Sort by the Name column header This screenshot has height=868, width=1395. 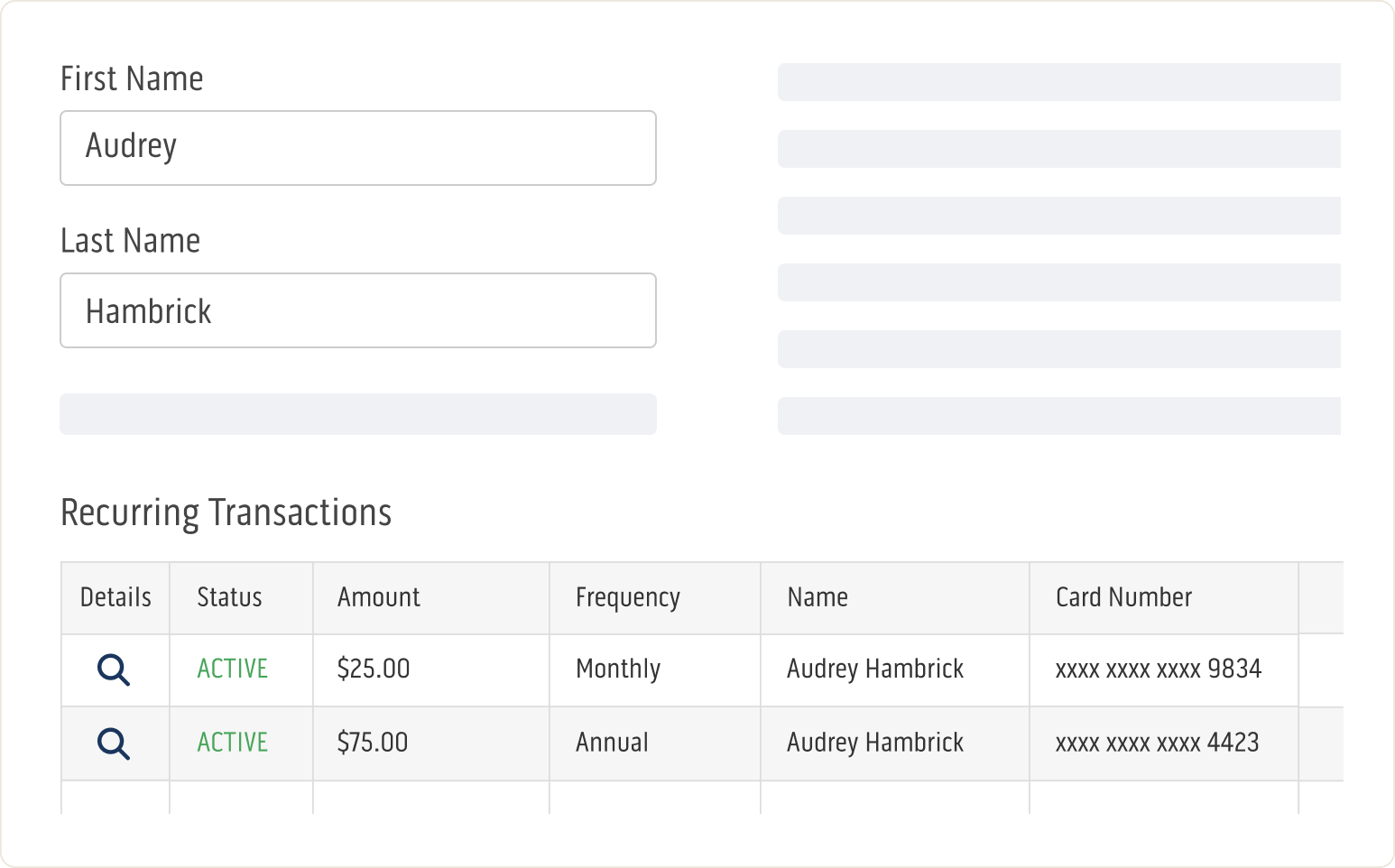click(x=817, y=597)
